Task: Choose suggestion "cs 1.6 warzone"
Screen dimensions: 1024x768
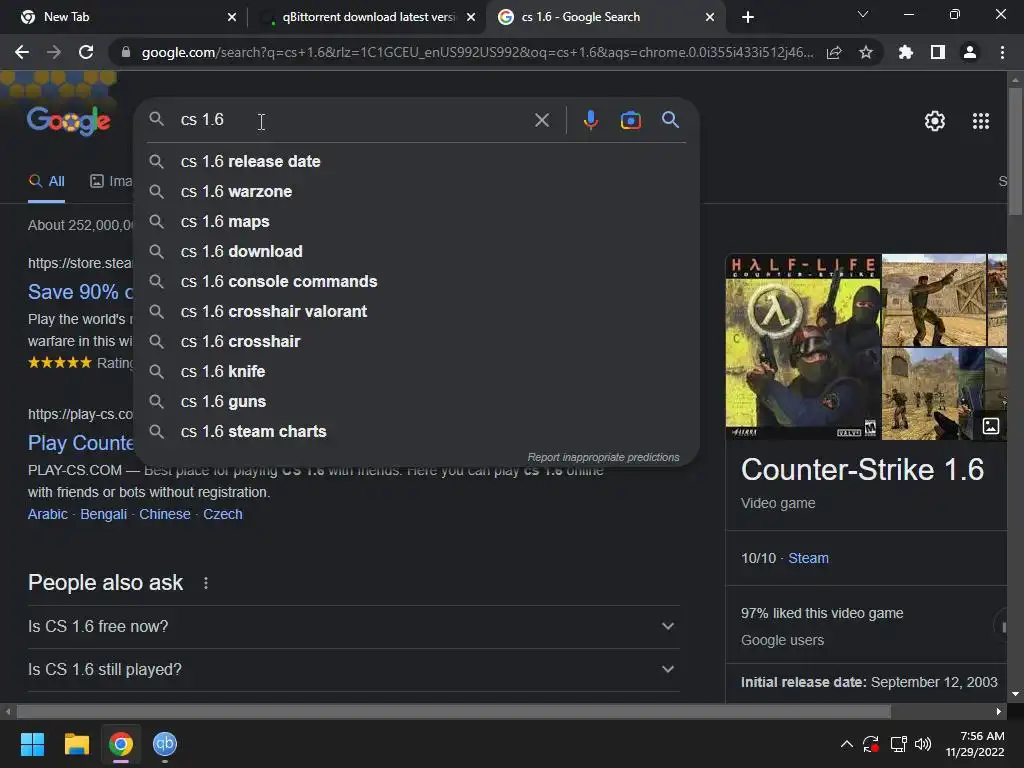Action: [x=416, y=191]
